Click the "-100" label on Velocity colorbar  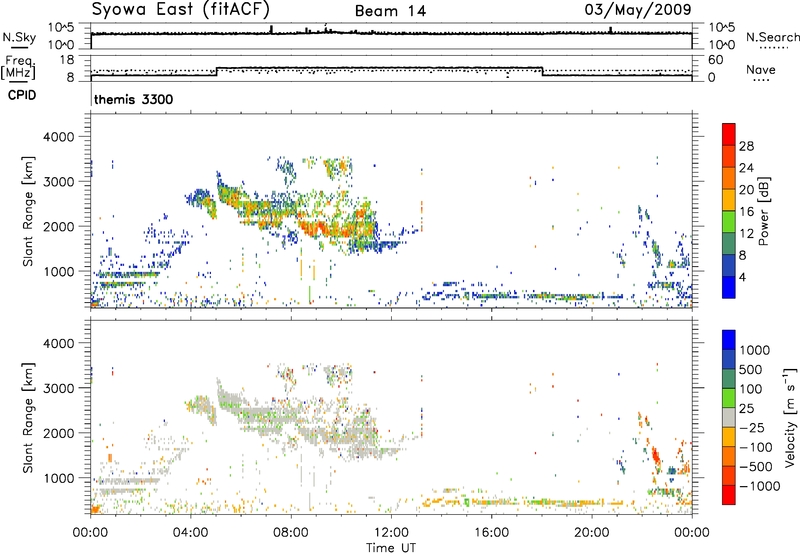(x=756, y=447)
